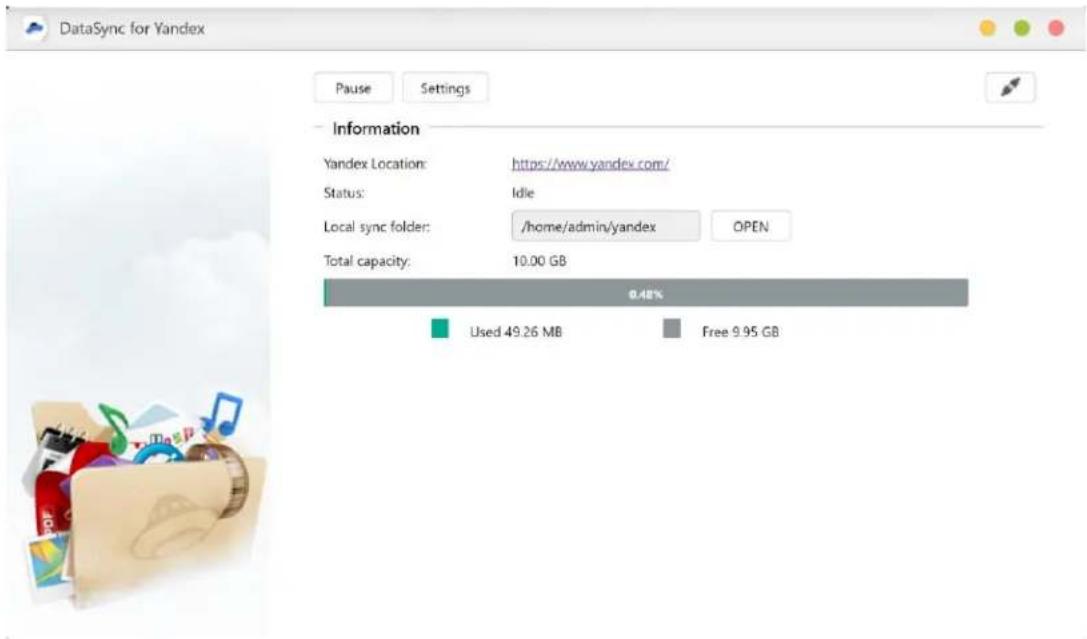Image resolution: width=1087 pixels, height=639 pixels.
Task: Focus the local sync folder path field
Action: 606,227
